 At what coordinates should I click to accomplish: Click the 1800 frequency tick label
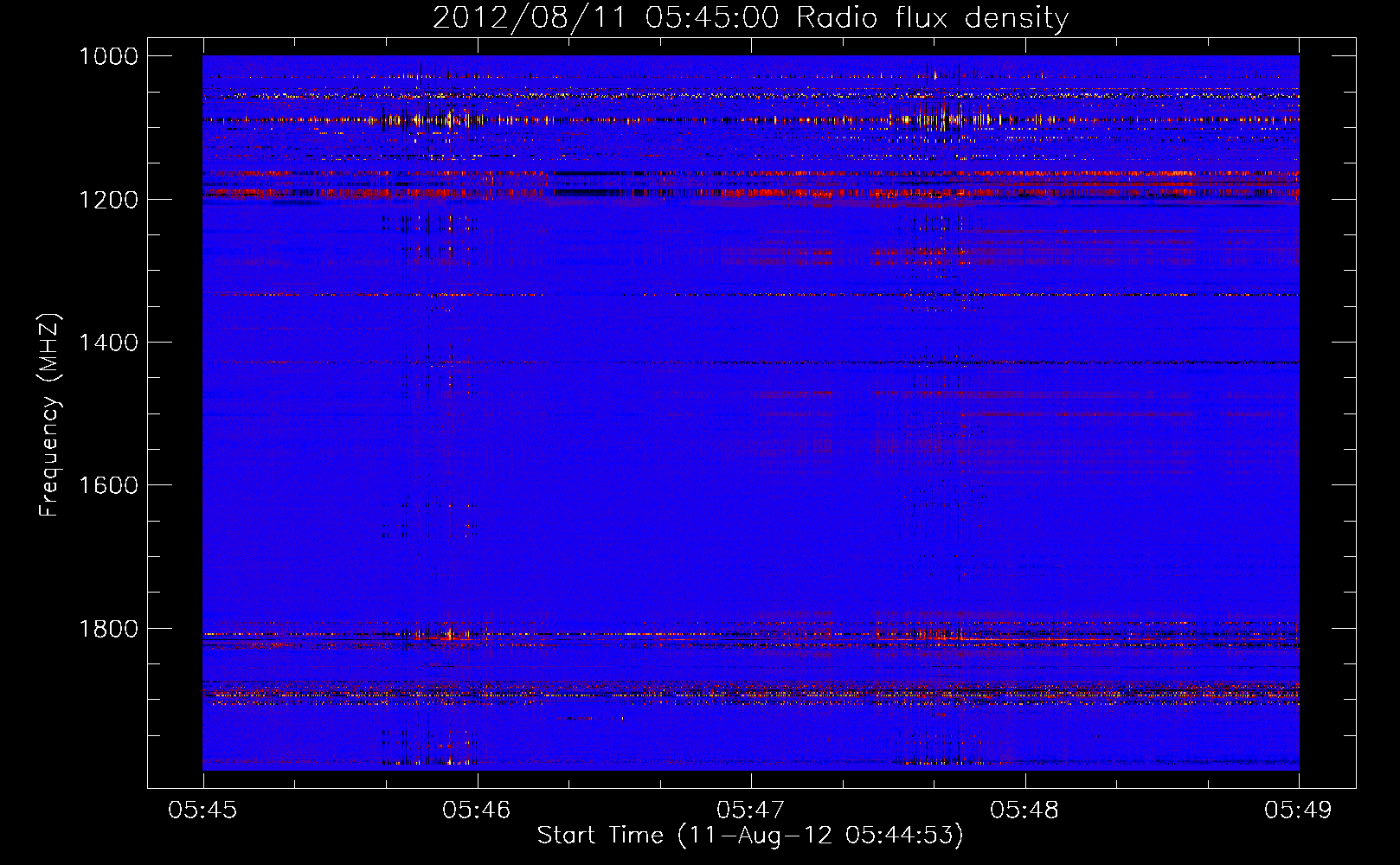click(108, 628)
